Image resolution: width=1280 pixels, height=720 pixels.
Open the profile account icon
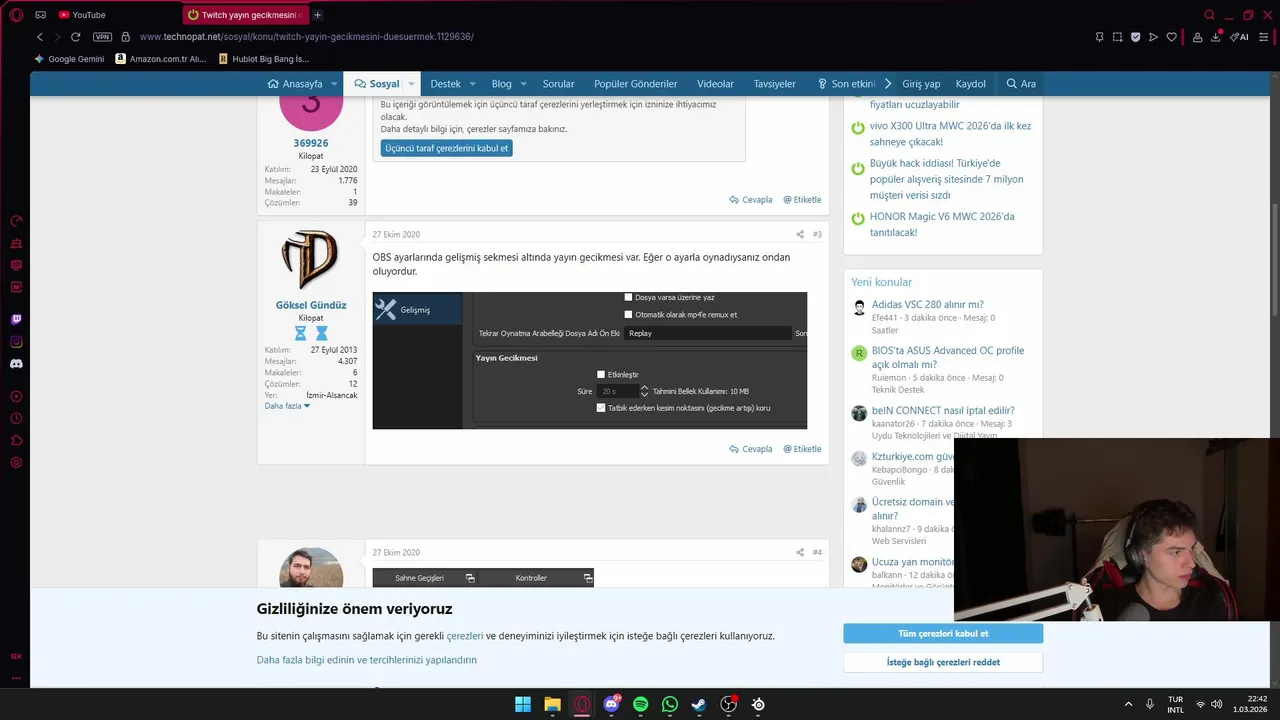pos(1197,37)
